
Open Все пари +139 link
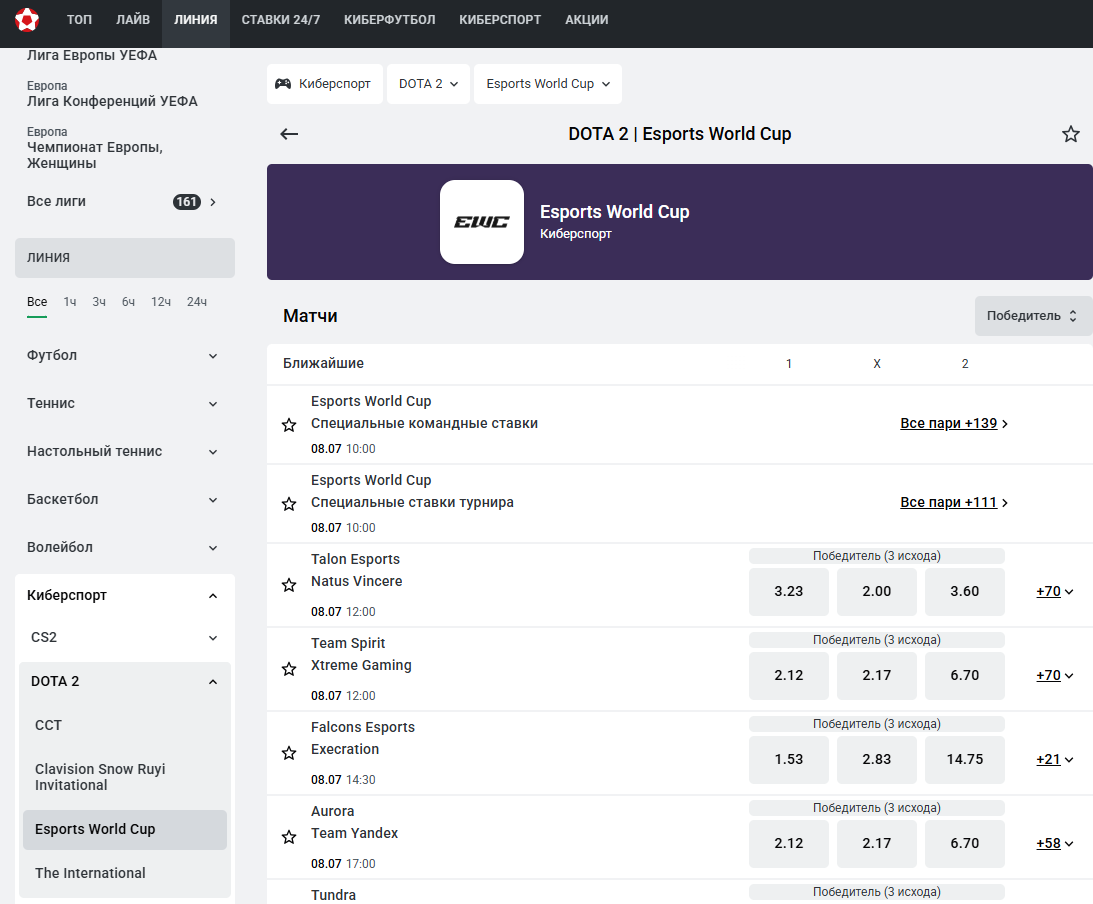[954, 423]
